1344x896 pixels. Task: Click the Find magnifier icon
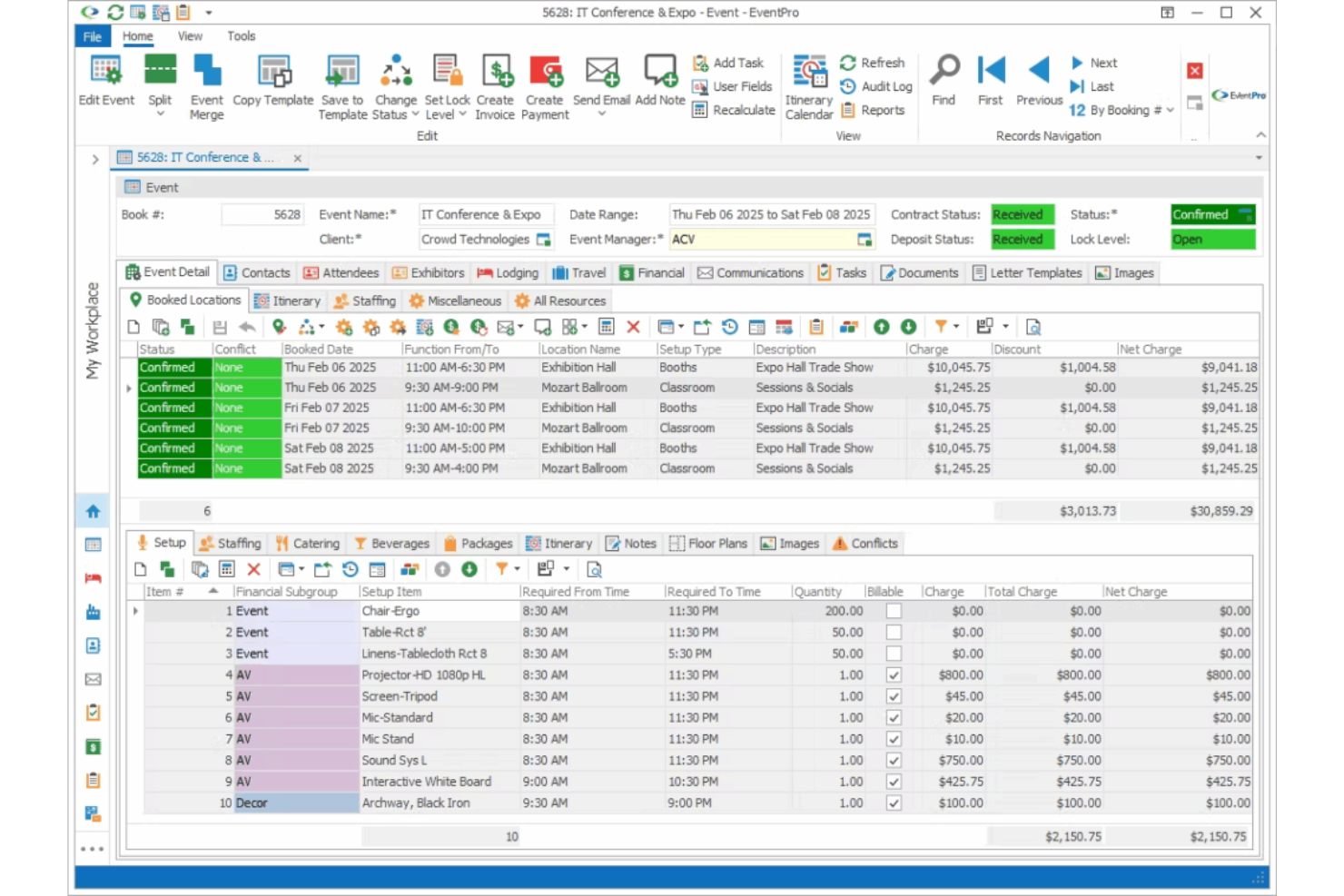click(944, 70)
